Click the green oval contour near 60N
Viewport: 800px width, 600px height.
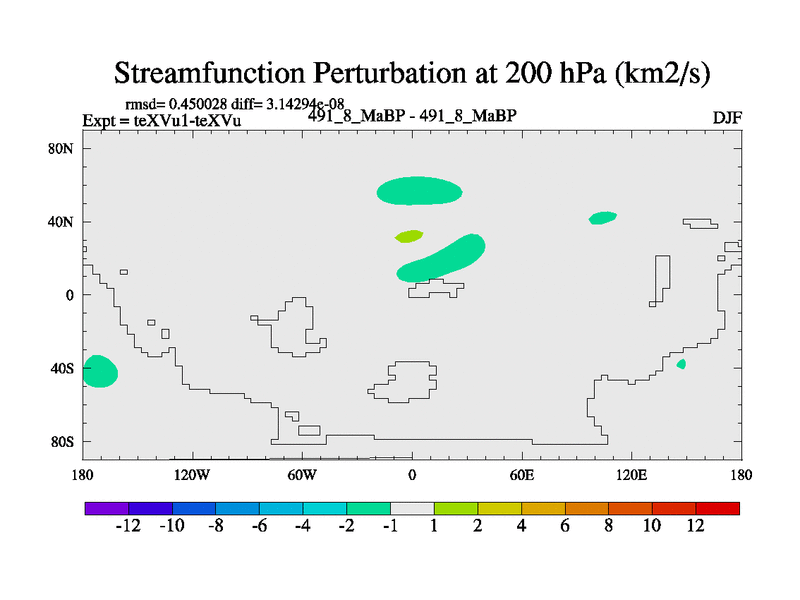click(x=420, y=189)
